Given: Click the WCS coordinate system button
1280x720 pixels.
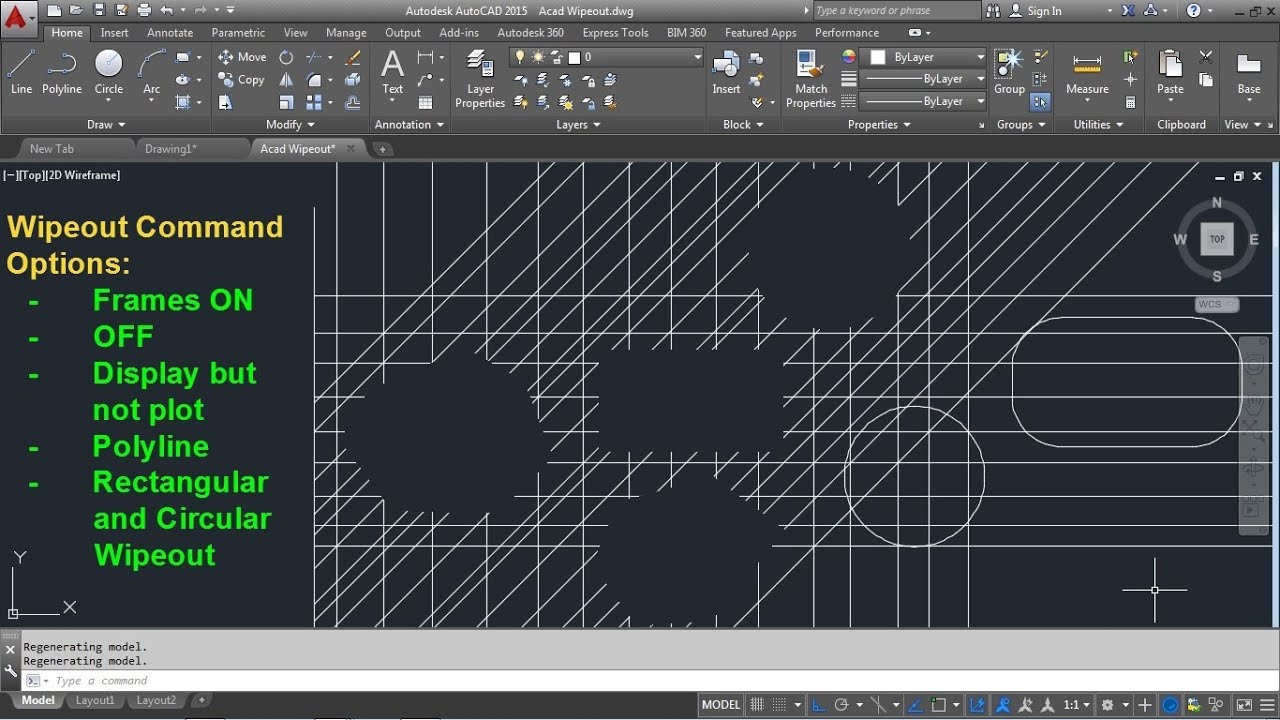Looking at the screenshot, I should coord(1217,304).
